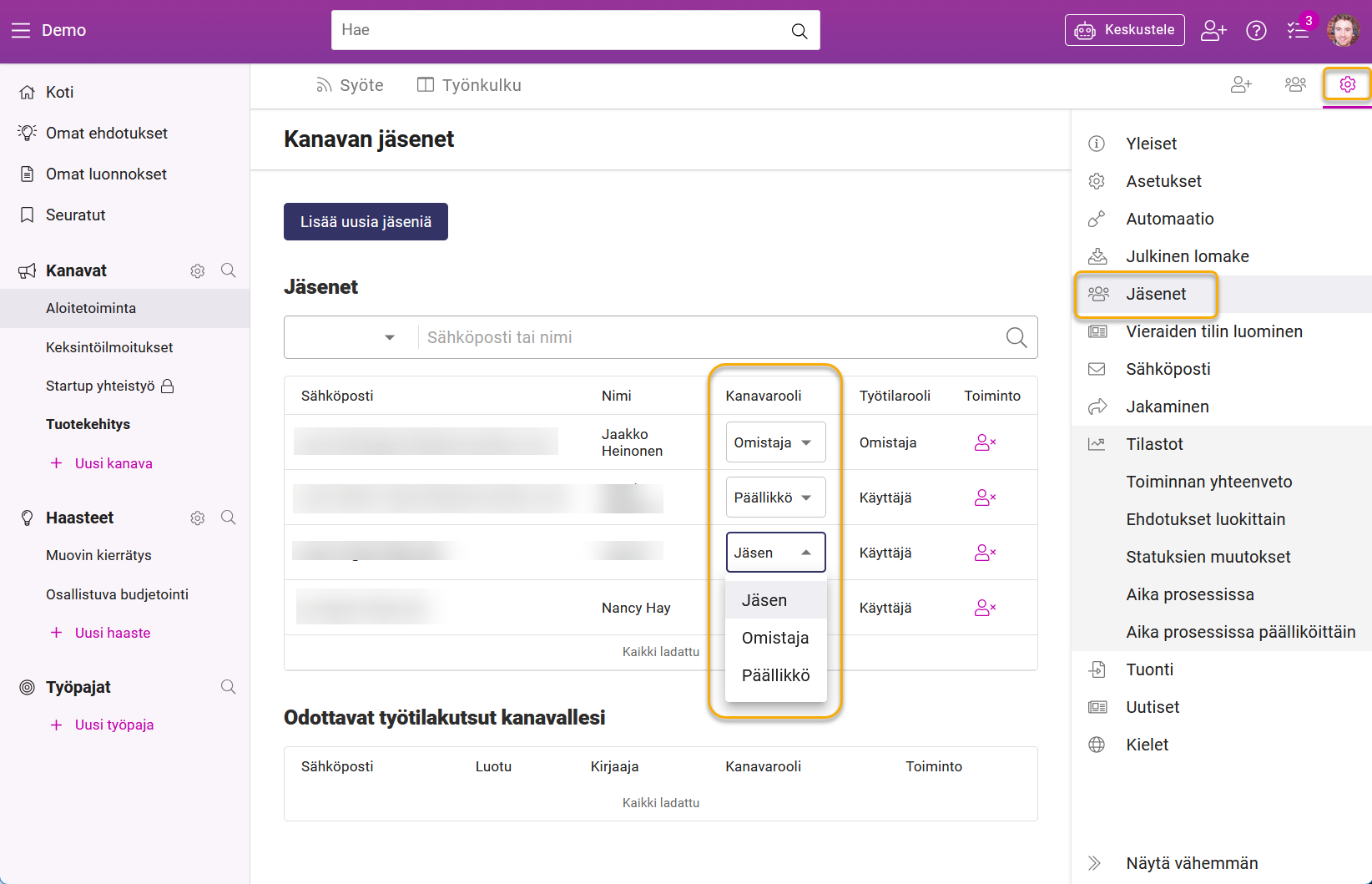The image size is (1372, 884).
Task: Choose Päällikkö in the open role list
Action: (x=775, y=675)
